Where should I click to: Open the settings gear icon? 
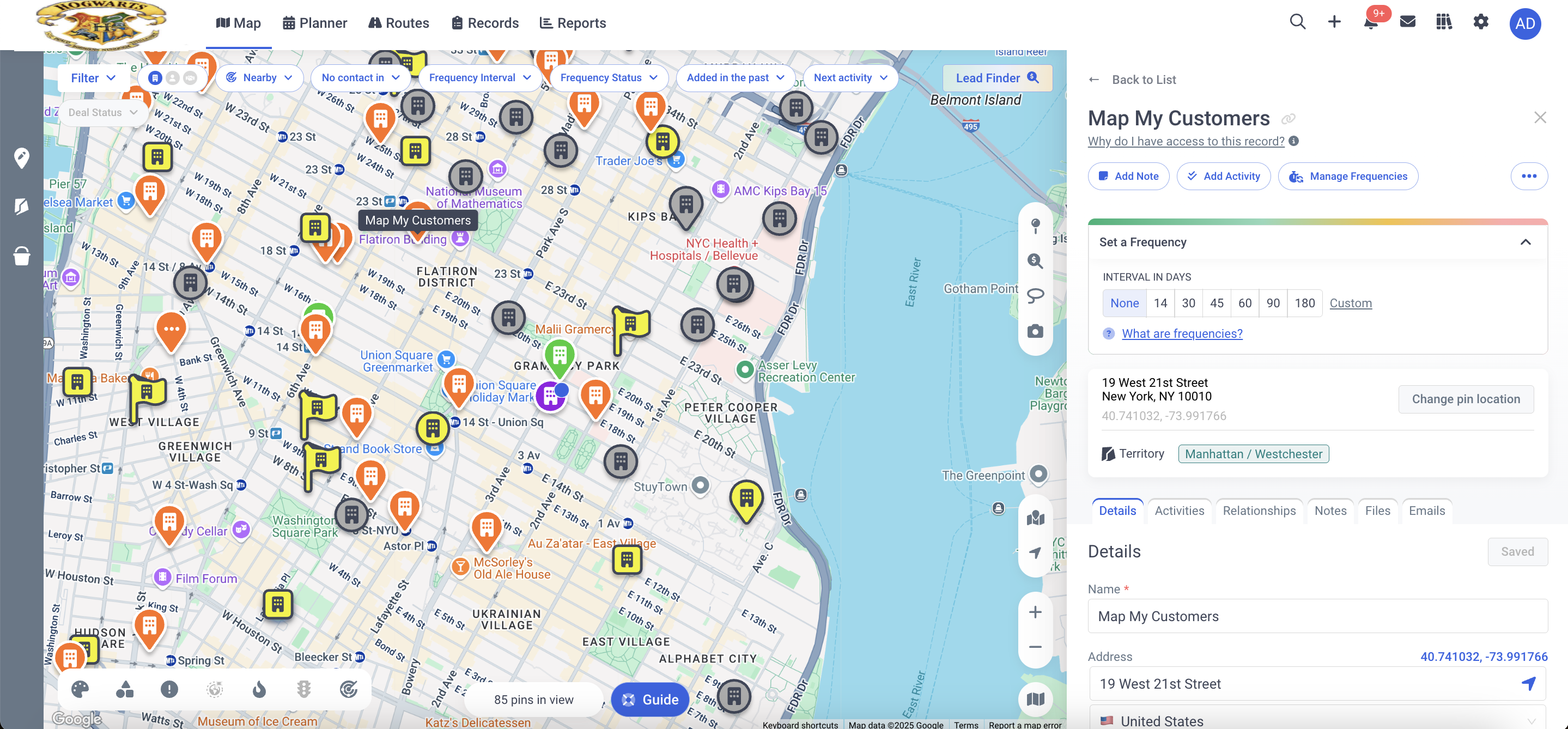pyautogui.click(x=1480, y=22)
